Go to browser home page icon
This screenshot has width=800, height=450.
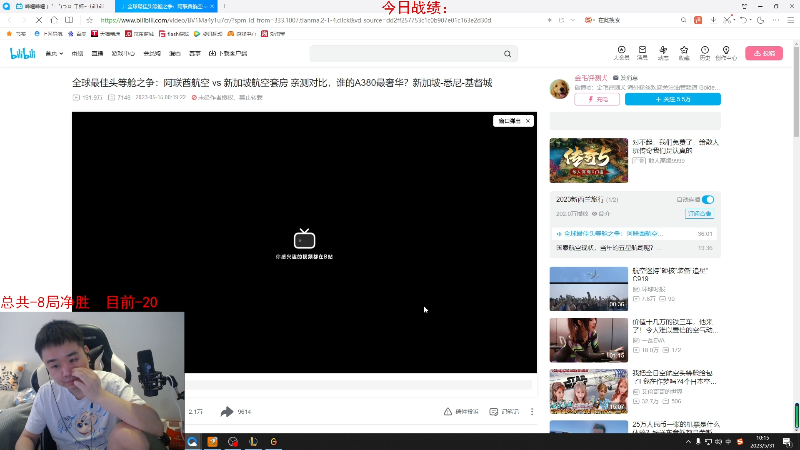pyautogui.click(x=54, y=20)
